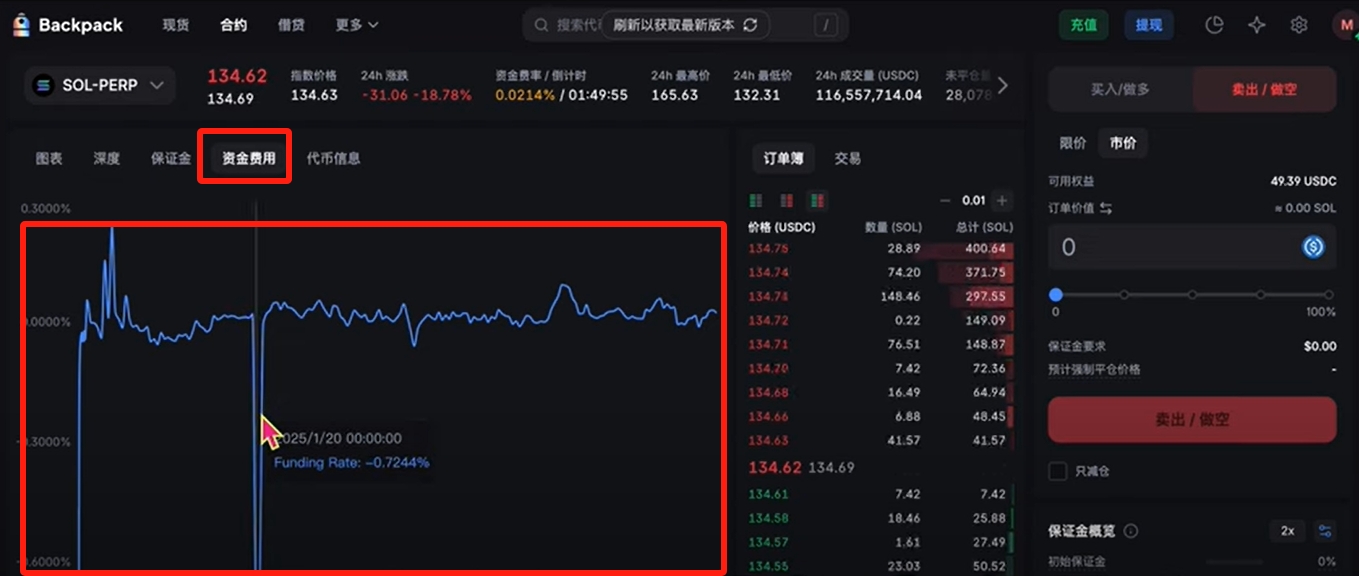Click the search magnifier icon
The height and width of the screenshot is (576, 1359).
[541, 25]
